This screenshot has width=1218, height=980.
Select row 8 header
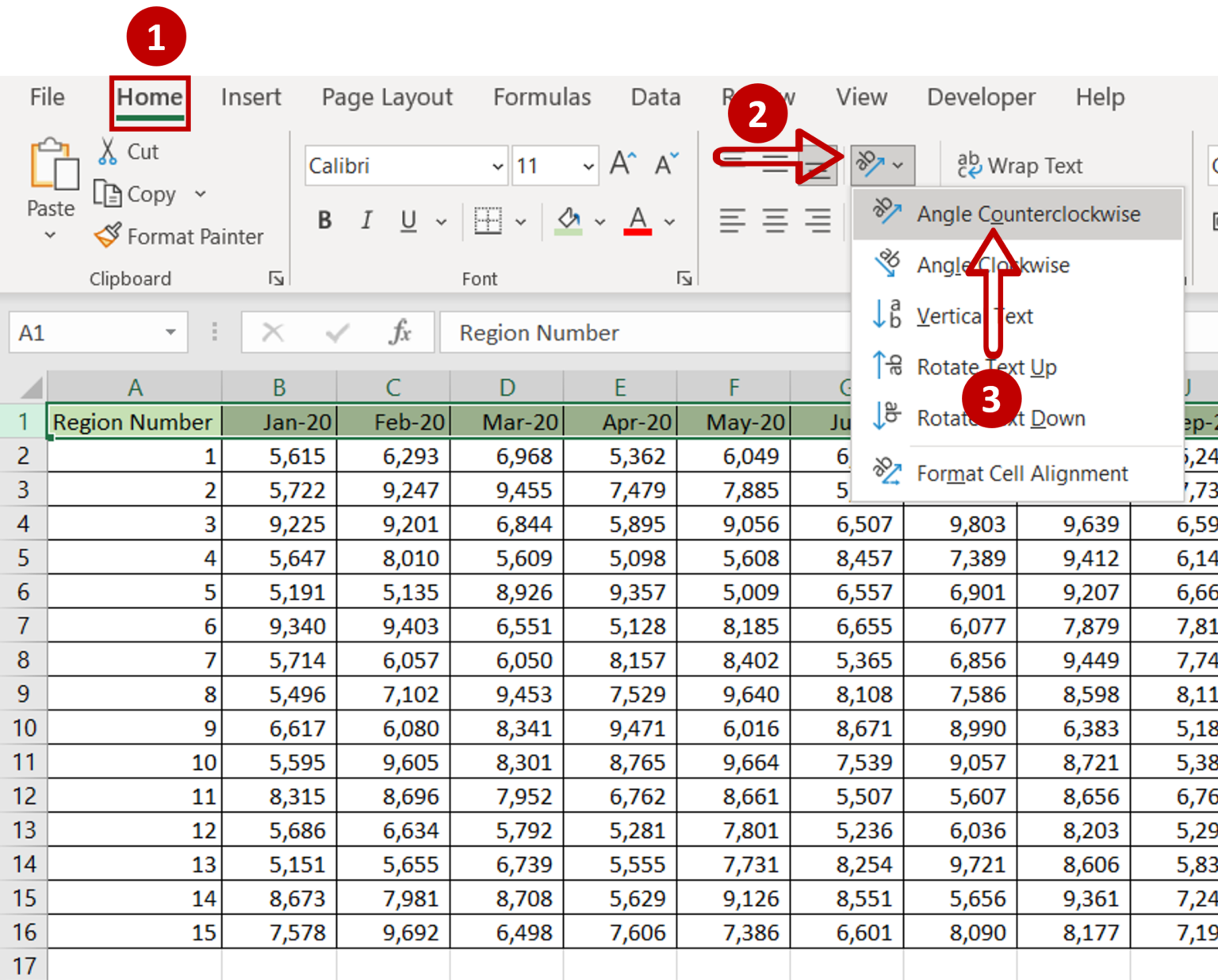[x=23, y=660]
